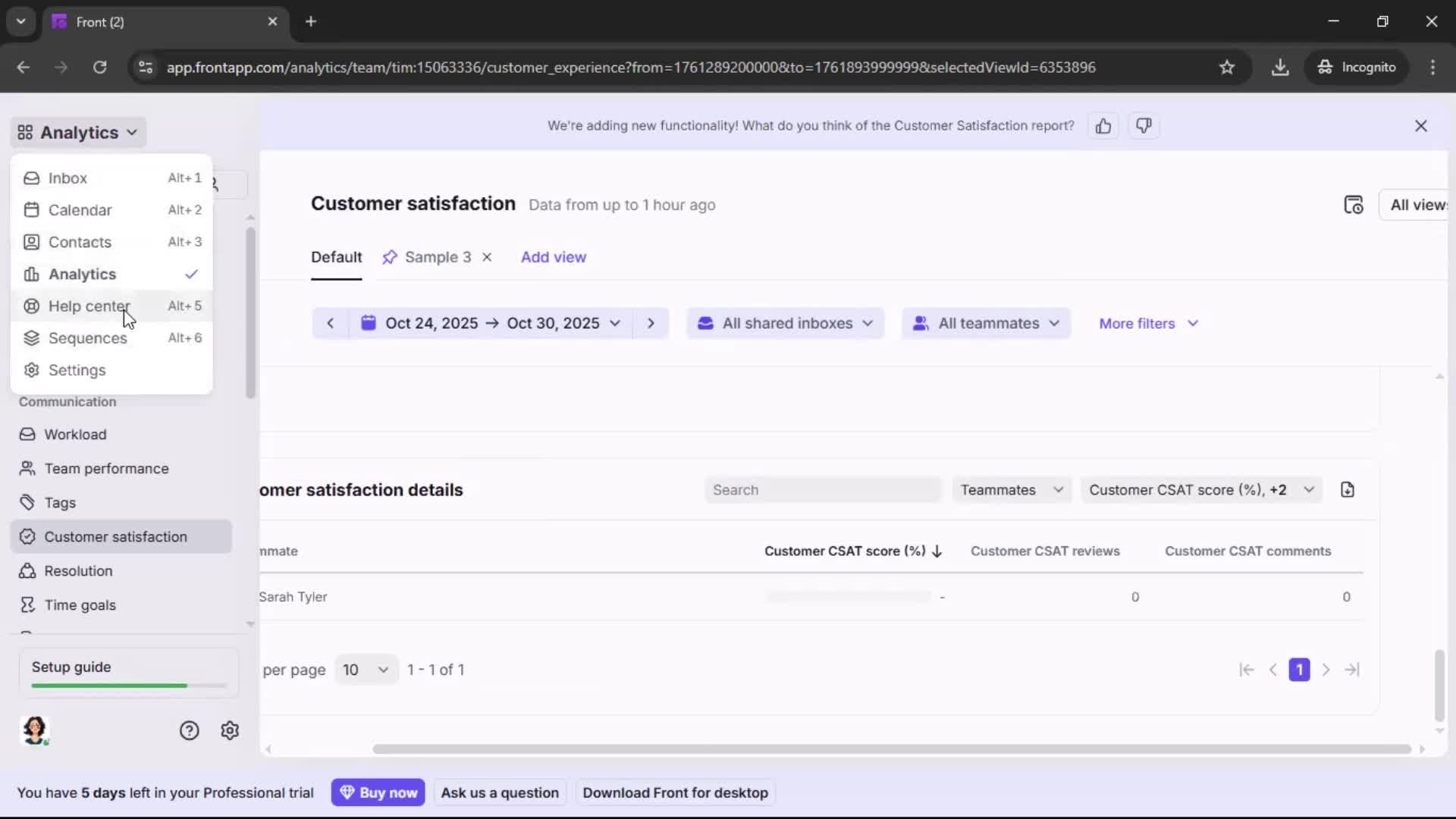The height and width of the screenshot is (819, 1456).
Task: Select Sequences from the navigation menu
Action: coord(88,338)
